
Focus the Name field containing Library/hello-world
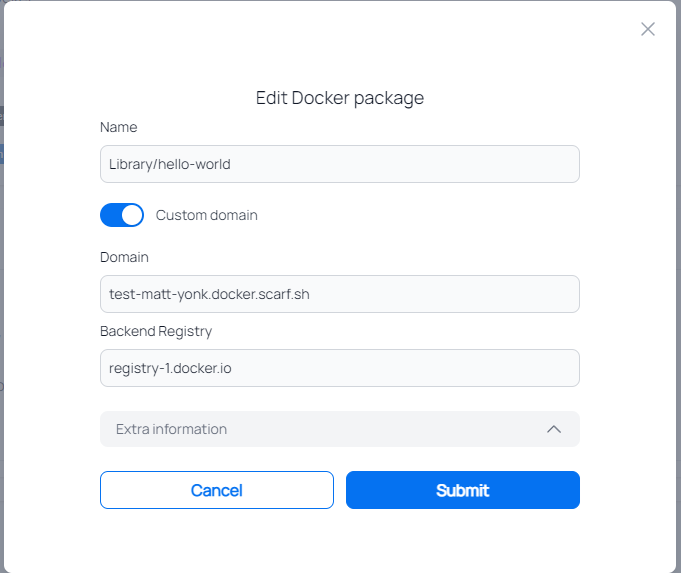[x=340, y=164]
